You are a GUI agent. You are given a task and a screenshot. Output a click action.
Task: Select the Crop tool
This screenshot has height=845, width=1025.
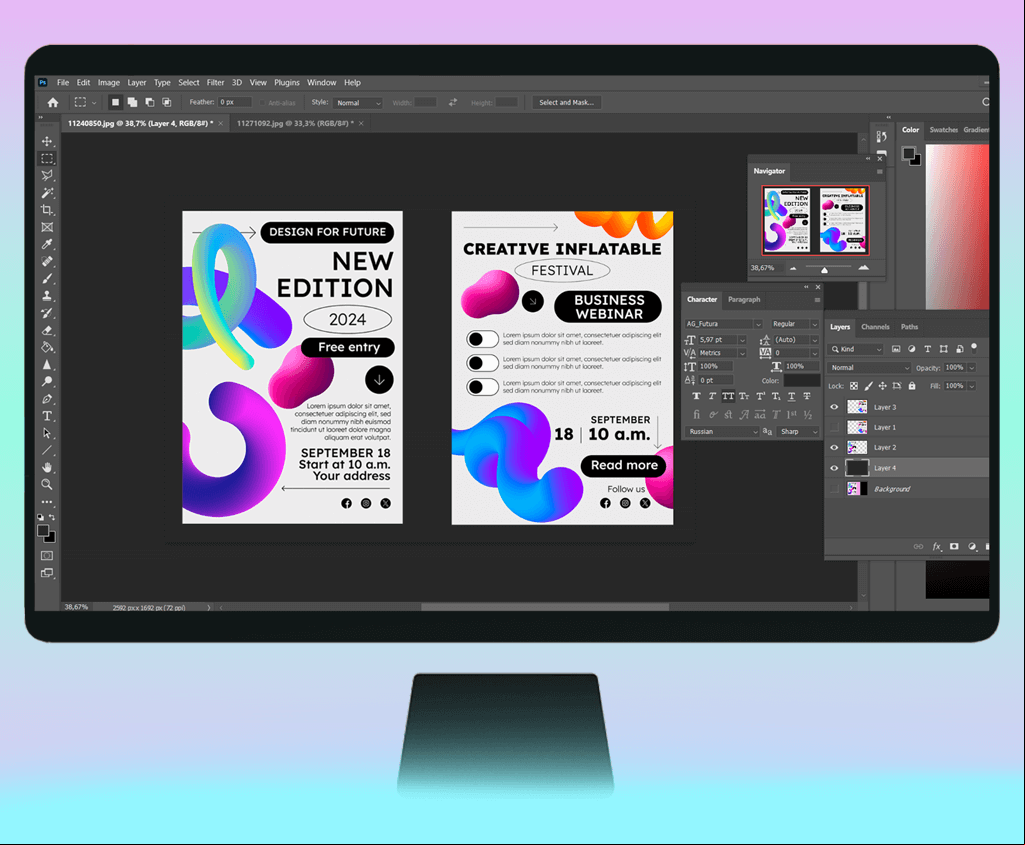[47, 210]
